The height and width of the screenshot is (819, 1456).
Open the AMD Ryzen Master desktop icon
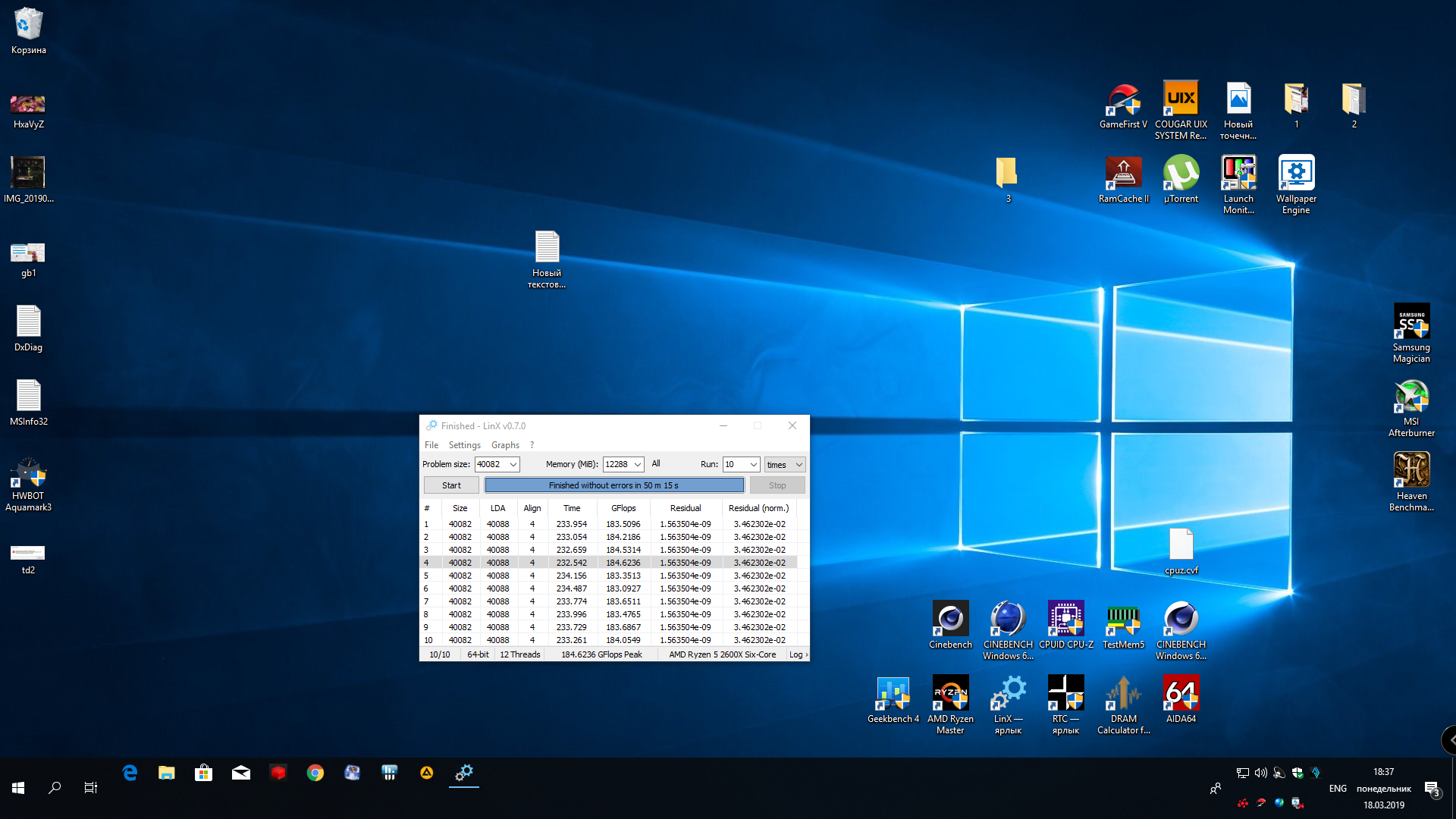pos(950,694)
